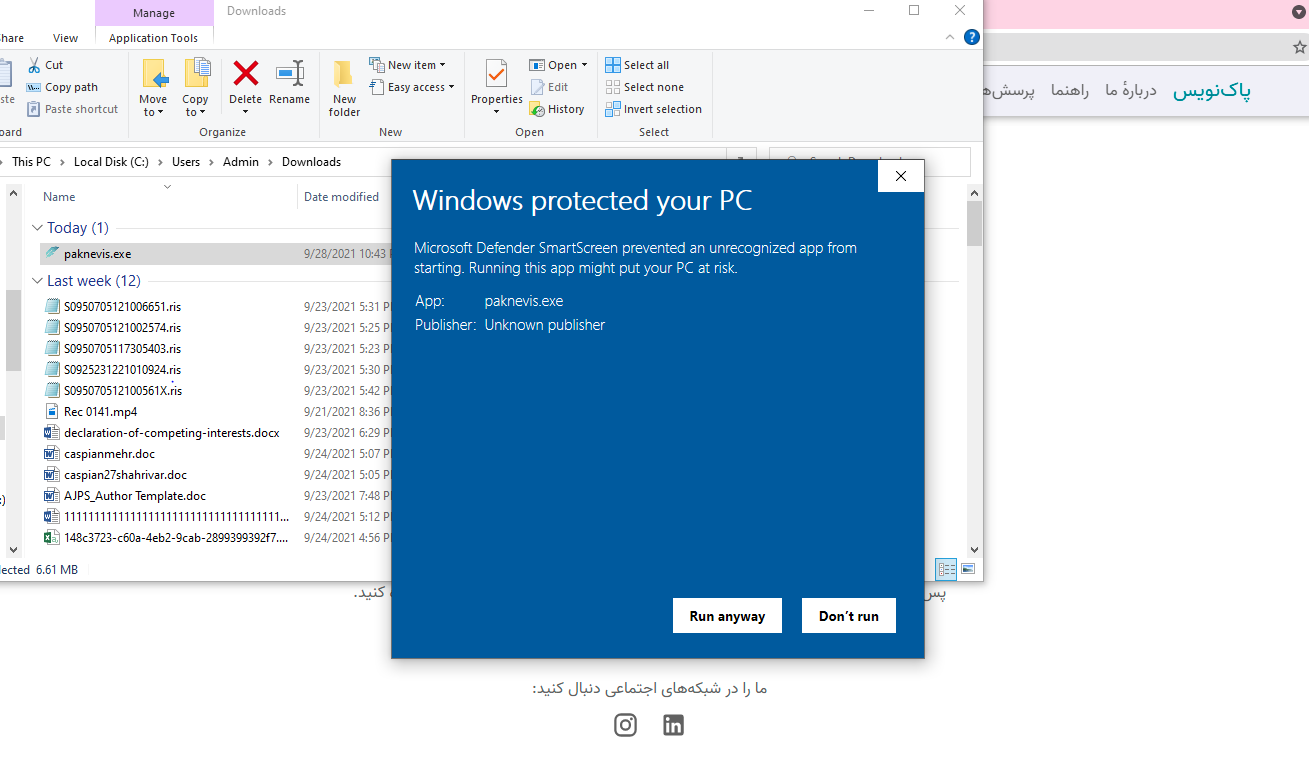Click Select none in ribbon
Screen dimensions: 1309x759
[645, 87]
